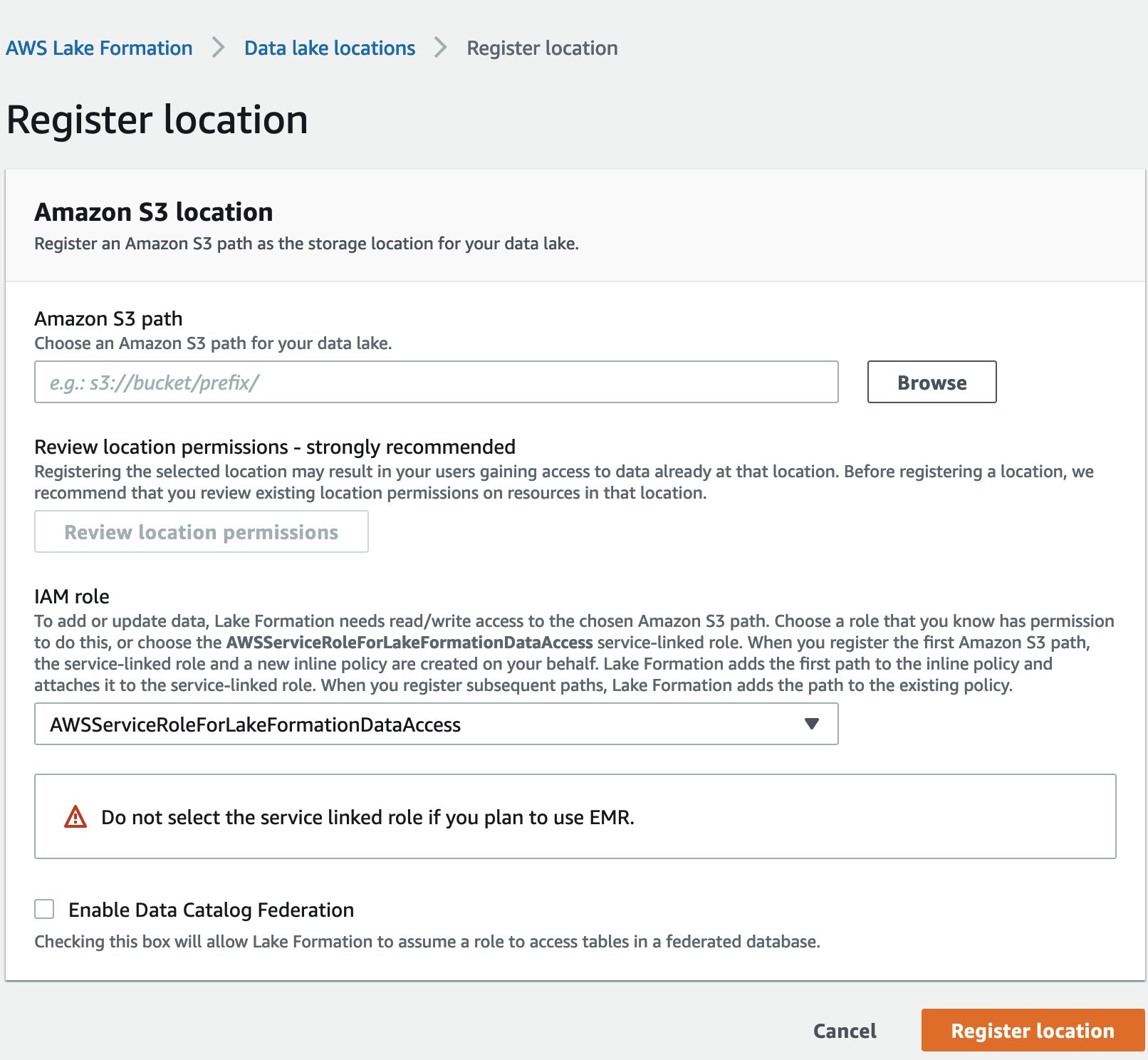Click the dropdown arrow on the IAM role selector
The image size is (1148, 1060).
pos(810,724)
